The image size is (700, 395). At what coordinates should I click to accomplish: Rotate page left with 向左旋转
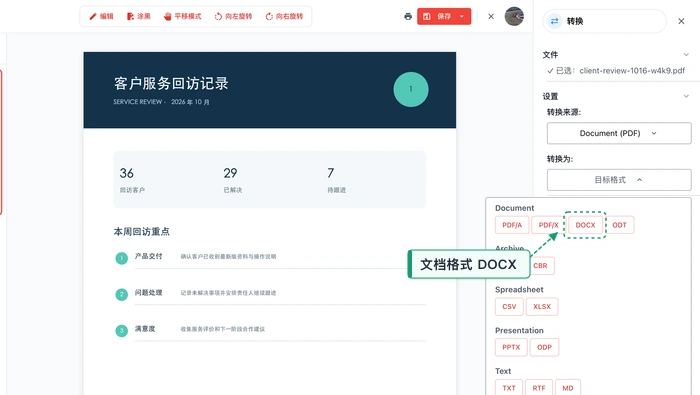[x=233, y=17]
